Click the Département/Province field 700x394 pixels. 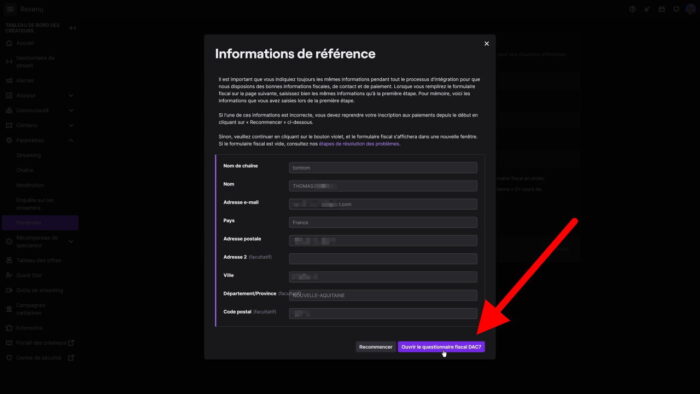coord(383,295)
